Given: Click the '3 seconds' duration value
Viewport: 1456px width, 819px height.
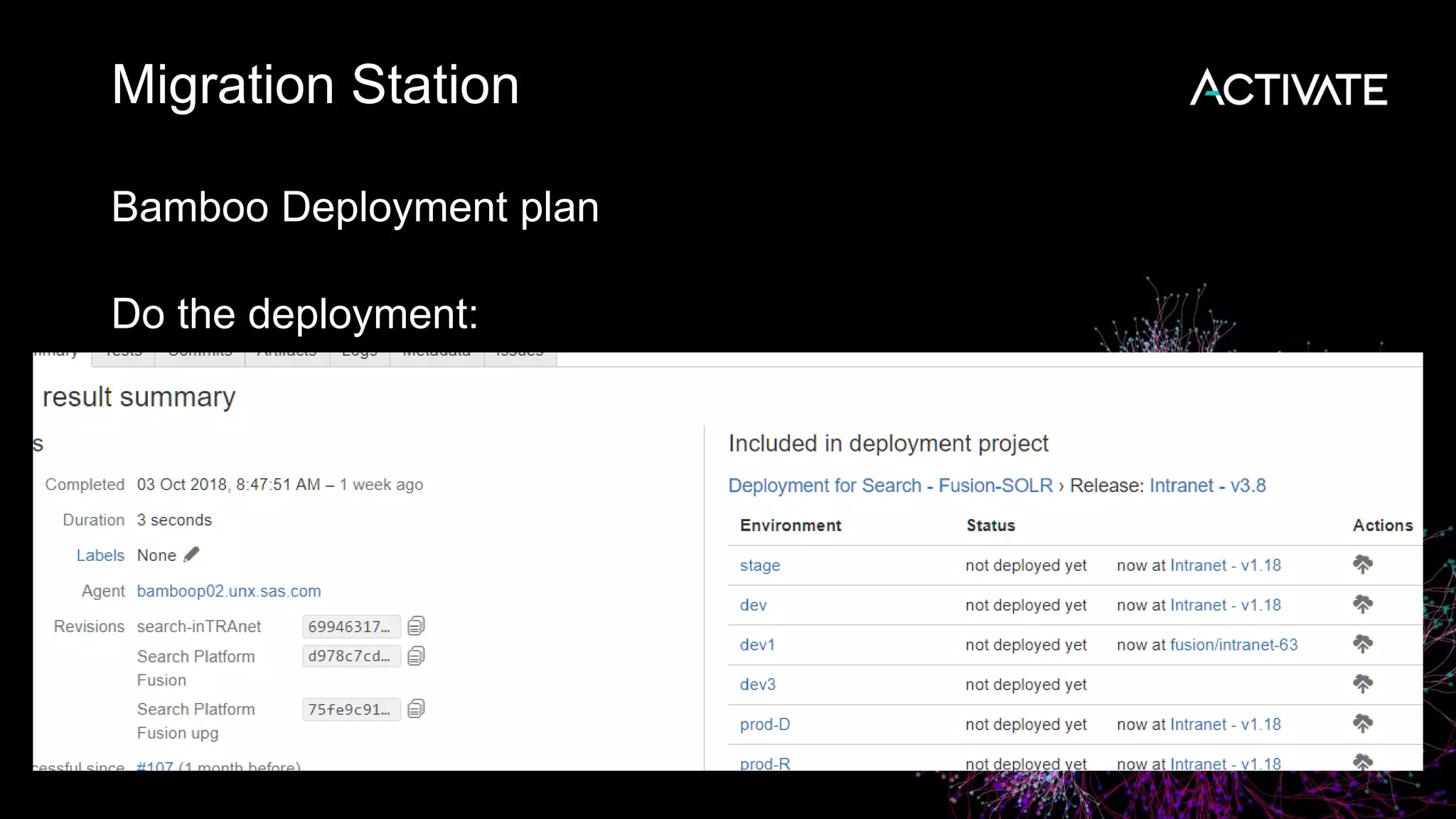Looking at the screenshot, I should (x=174, y=520).
